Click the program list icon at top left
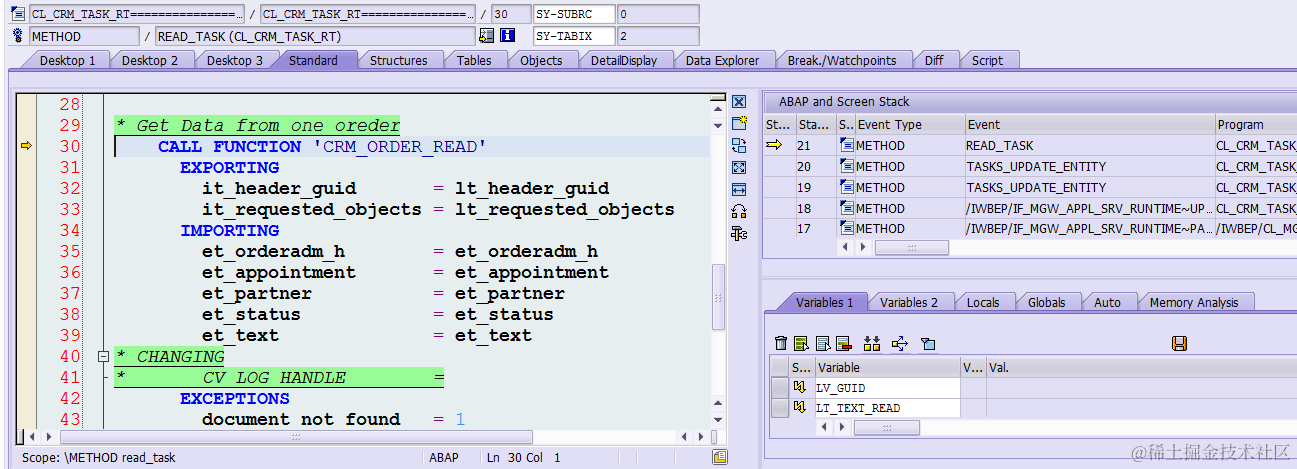 [x=18, y=14]
